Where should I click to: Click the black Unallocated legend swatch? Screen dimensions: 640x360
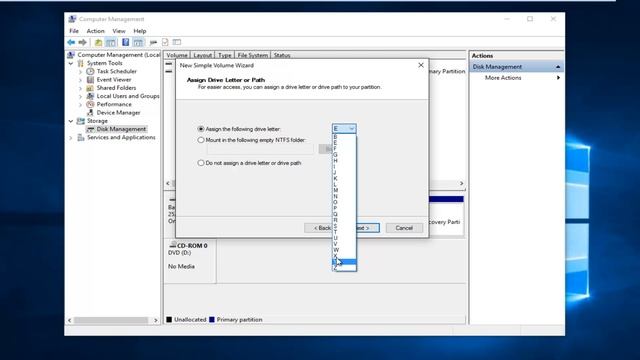pos(169,320)
